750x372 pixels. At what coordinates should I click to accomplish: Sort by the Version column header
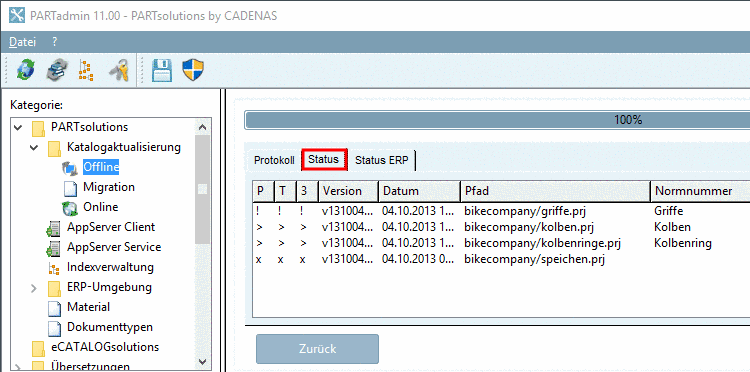[349, 191]
